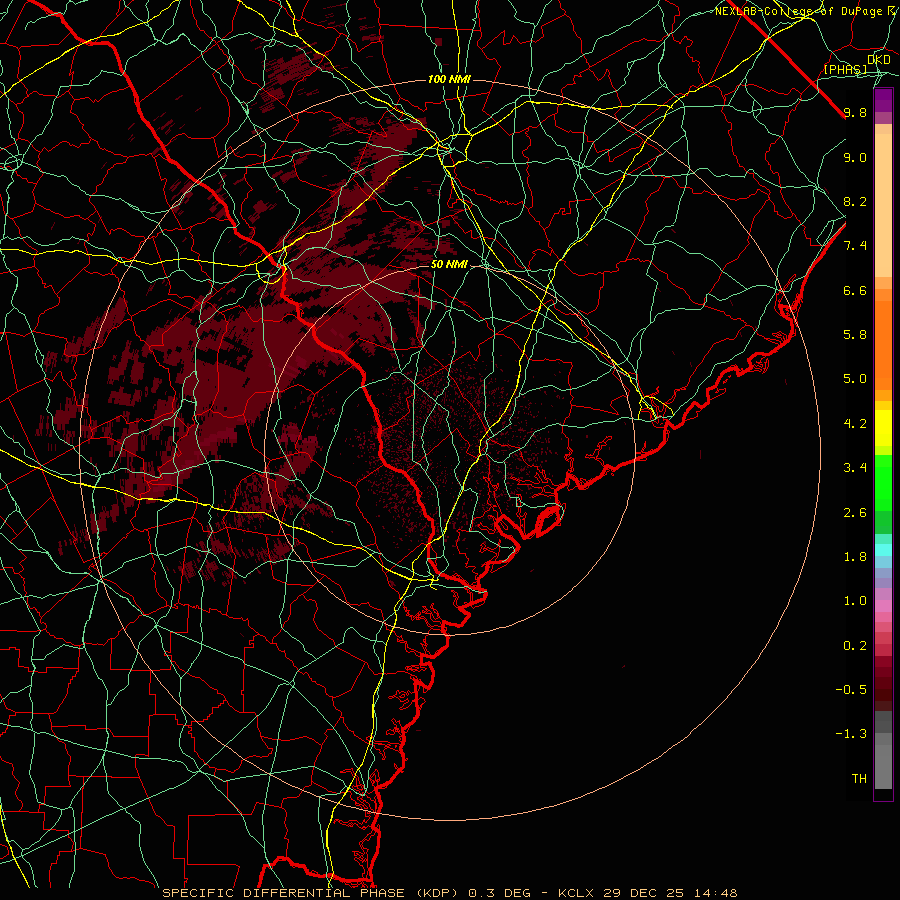Select the "9.8" value on the color scale

[x=855, y=112]
